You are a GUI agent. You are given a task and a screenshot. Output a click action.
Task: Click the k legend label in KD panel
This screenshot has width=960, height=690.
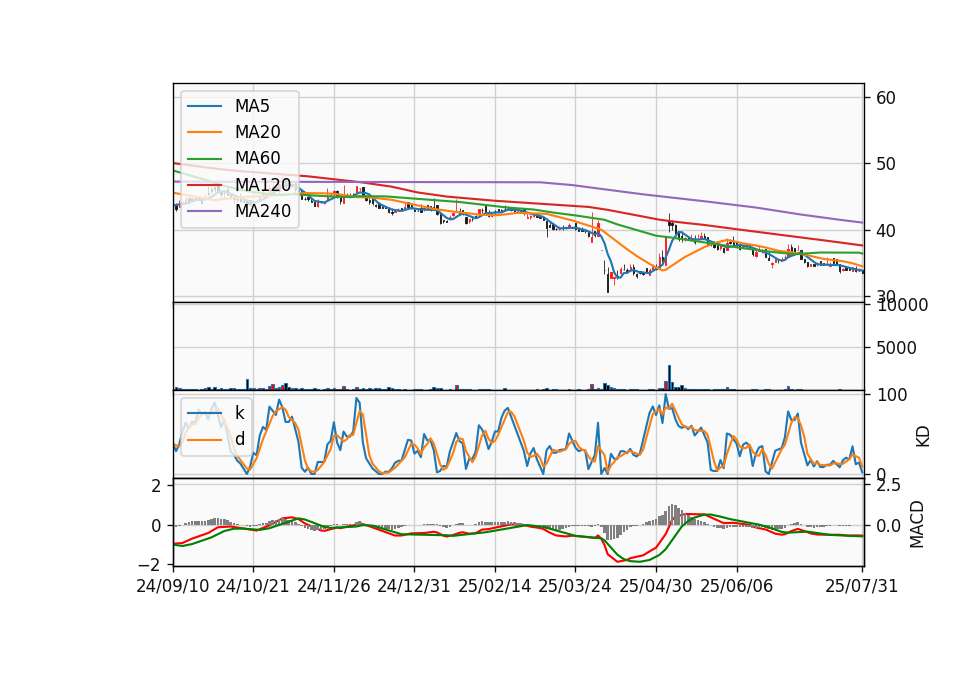[239, 413]
